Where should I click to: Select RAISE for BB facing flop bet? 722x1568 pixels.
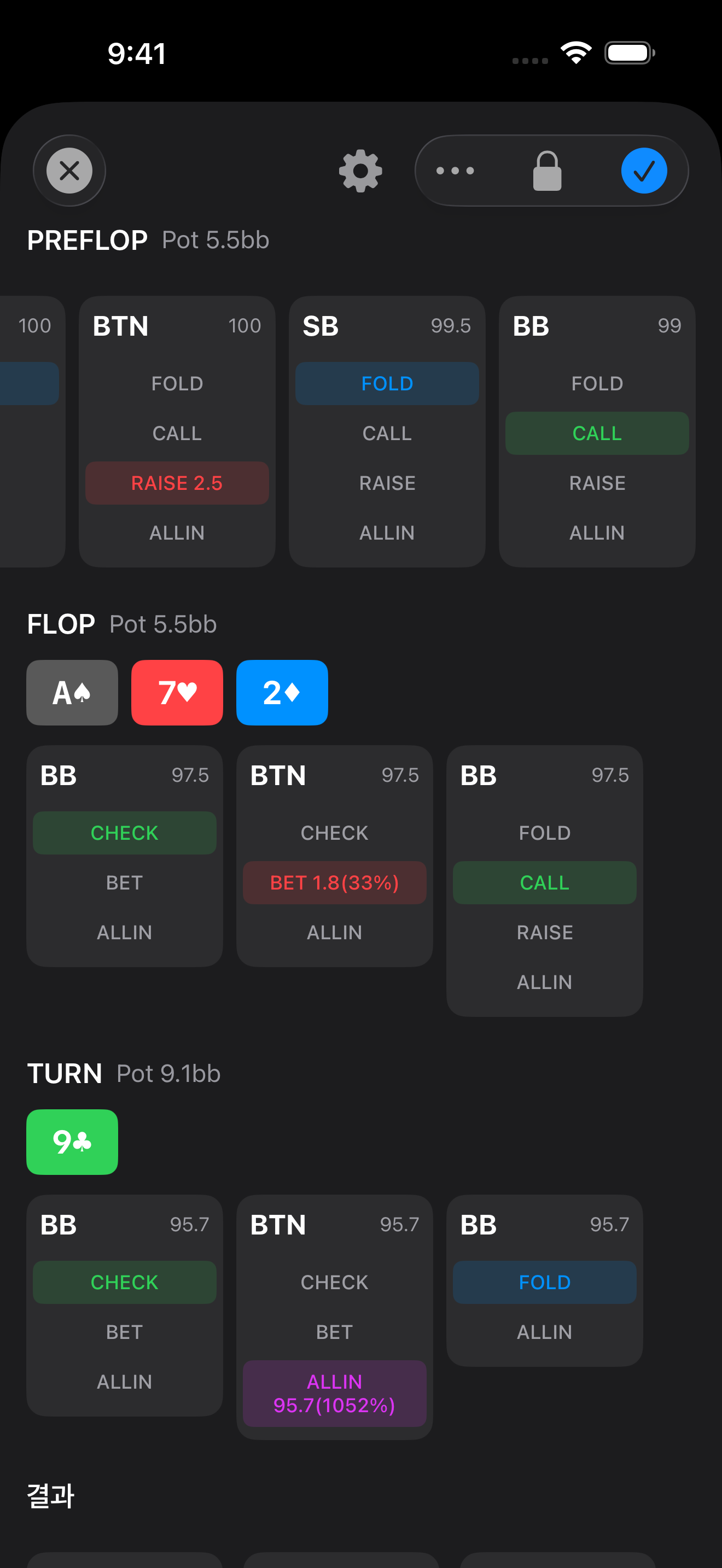pos(545,933)
